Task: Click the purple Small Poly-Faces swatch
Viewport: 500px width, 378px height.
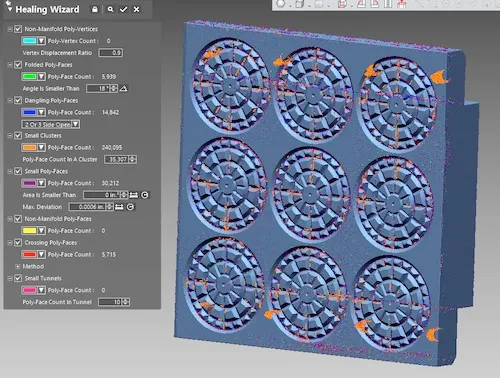Action: (29, 183)
